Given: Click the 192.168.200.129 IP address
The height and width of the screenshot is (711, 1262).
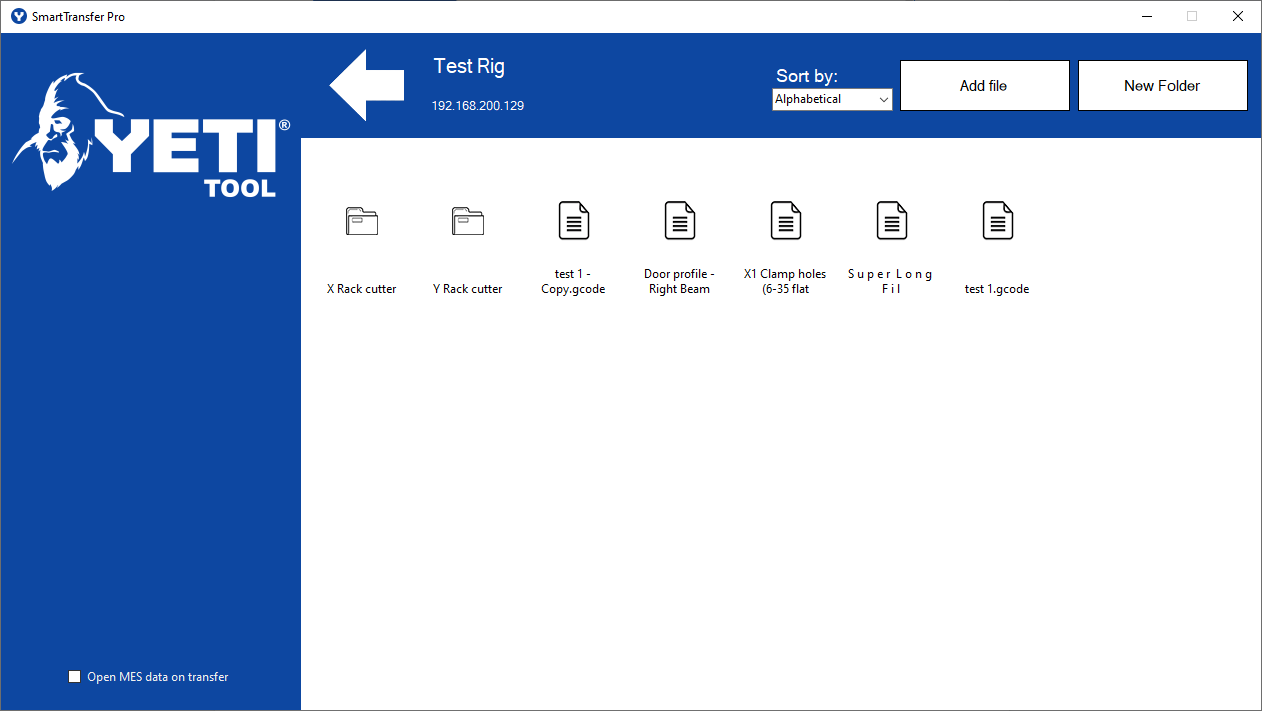Looking at the screenshot, I should pyautogui.click(x=478, y=105).
